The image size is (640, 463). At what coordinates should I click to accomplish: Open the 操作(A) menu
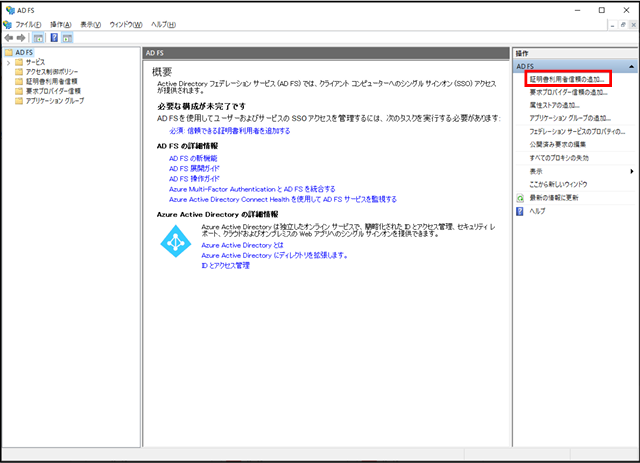(60, 24)
